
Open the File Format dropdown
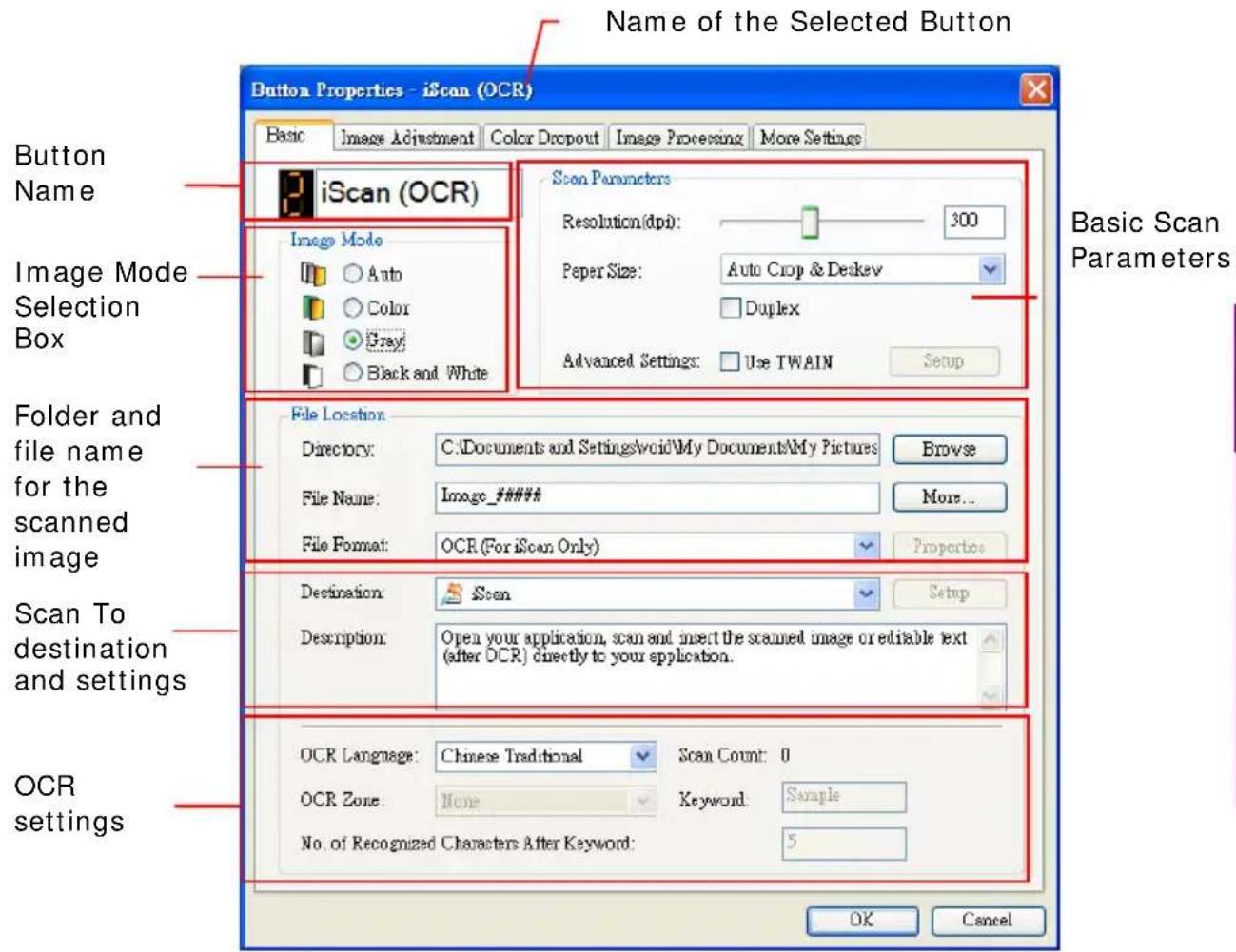(x=866, y=546)
